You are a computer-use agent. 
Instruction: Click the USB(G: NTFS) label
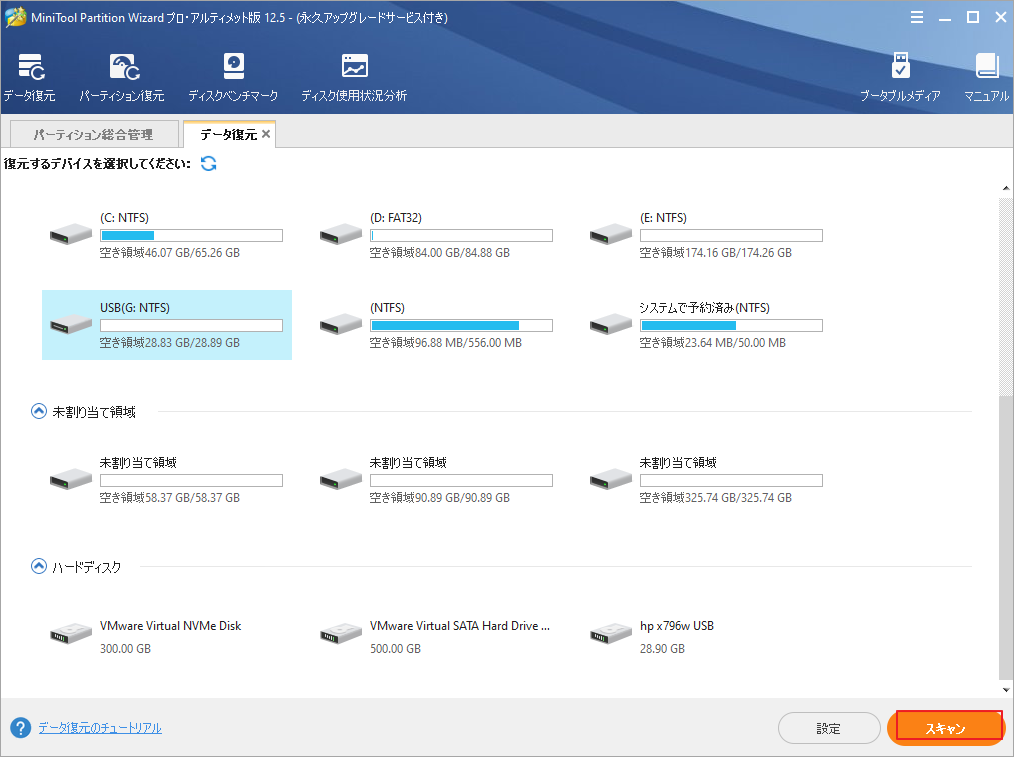coord(135,308)
